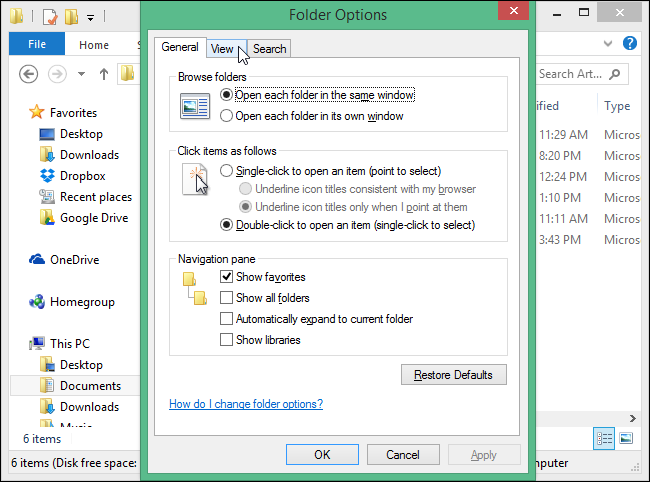Select Homegroup in navigation pane
650x482 pixels.
[x=82, y=302]
